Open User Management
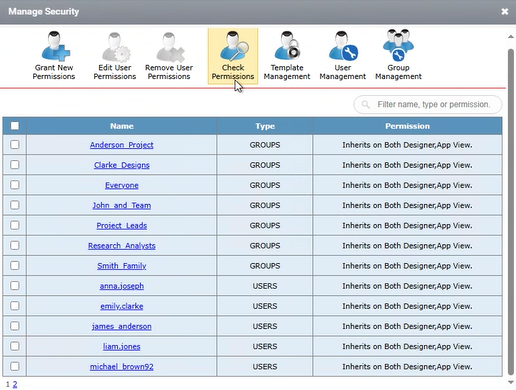 (x=343, y=56)
